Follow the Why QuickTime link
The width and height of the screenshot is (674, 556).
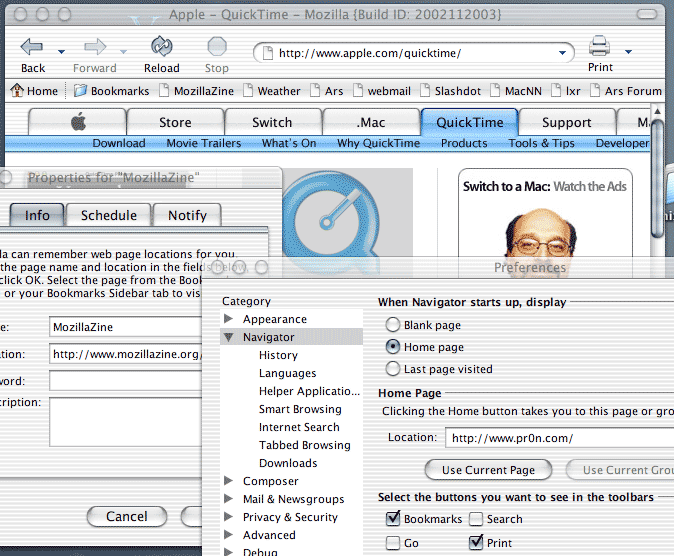click(x=378, y=143)
